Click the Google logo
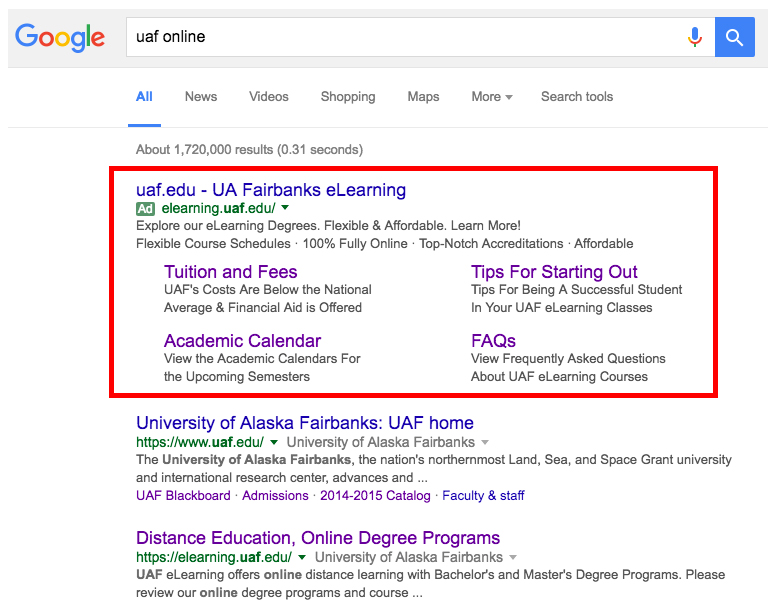Image resolution: width=774 pixels, height=615 pixels. pos(60,37)
